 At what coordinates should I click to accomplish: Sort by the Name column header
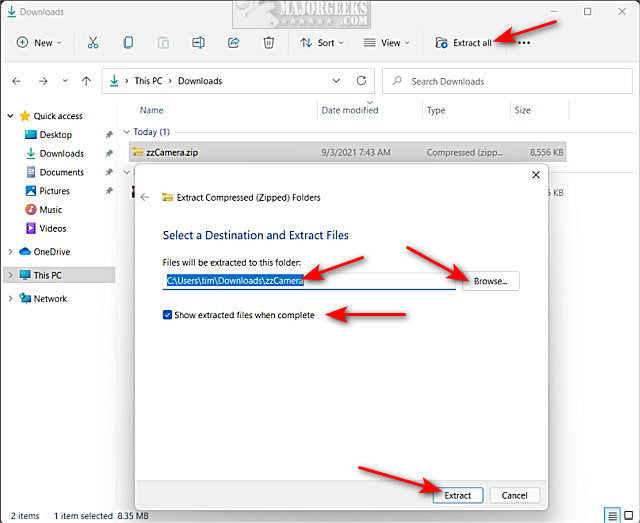[151, 110]
